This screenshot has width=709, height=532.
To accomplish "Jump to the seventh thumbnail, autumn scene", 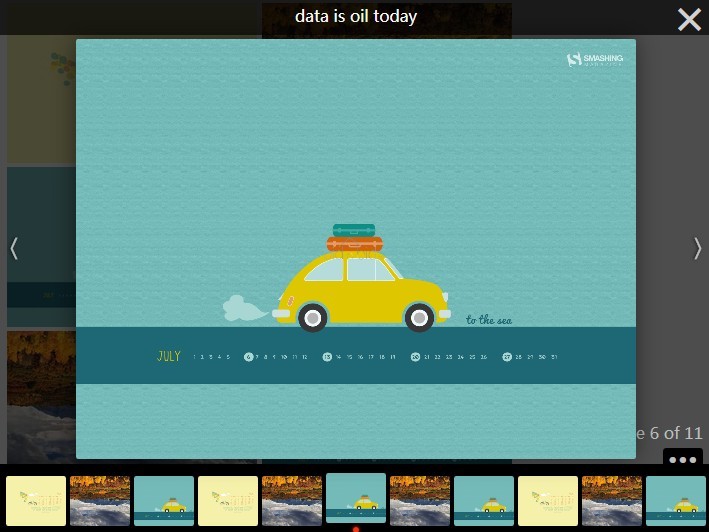I will click(420, 501).
